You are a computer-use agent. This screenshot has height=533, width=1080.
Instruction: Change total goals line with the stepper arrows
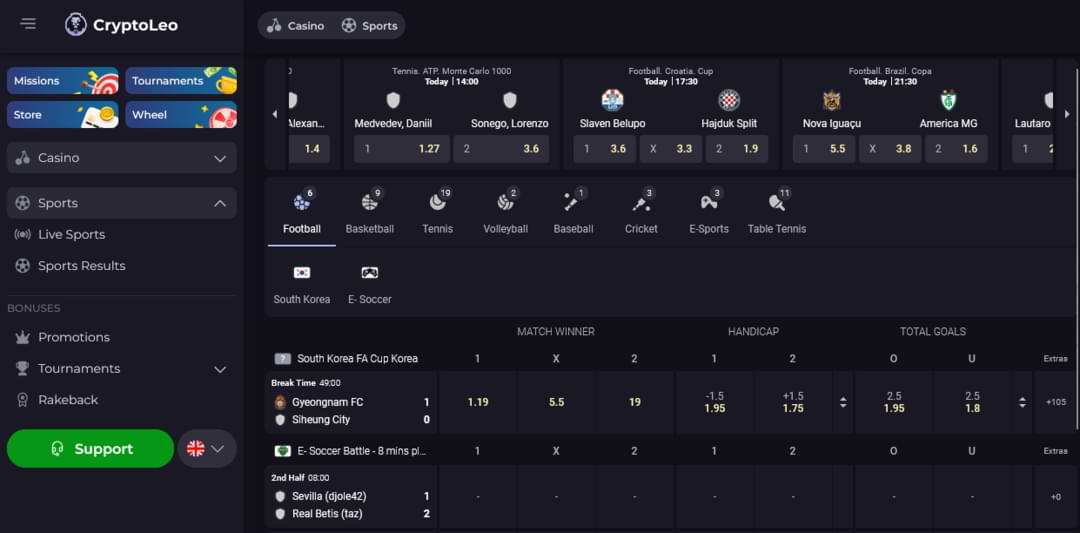(1022, 402)
